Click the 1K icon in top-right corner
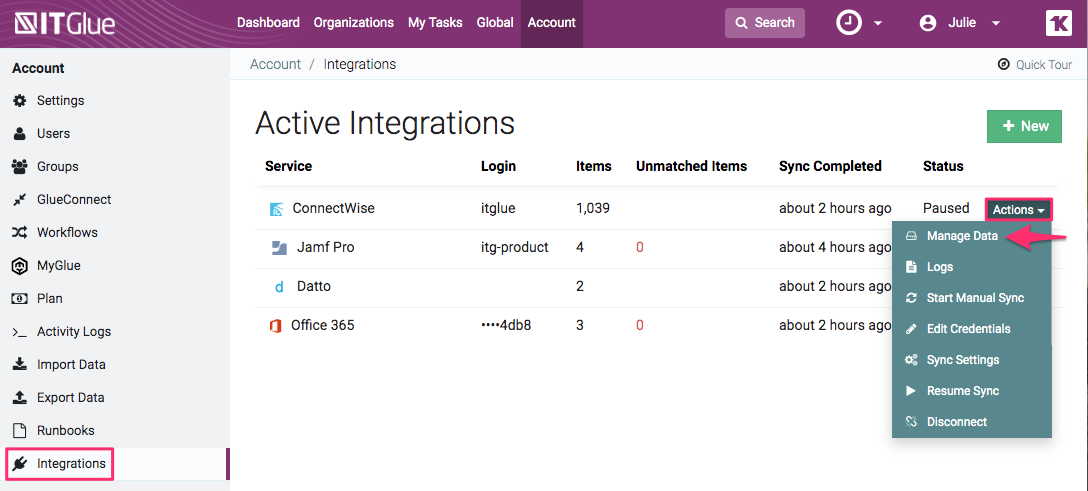 [1059, 23]
